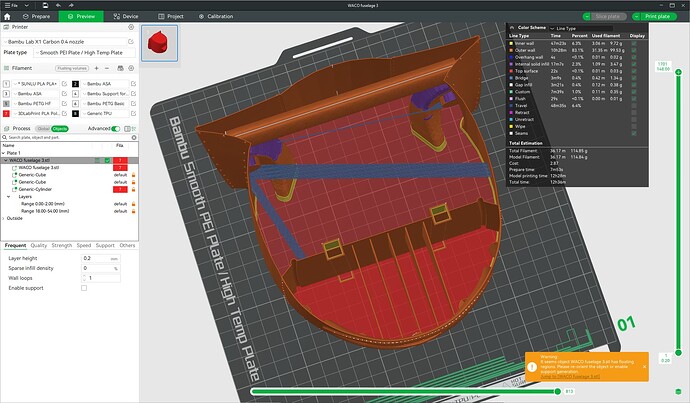Open printer settings gear icon

131,27
